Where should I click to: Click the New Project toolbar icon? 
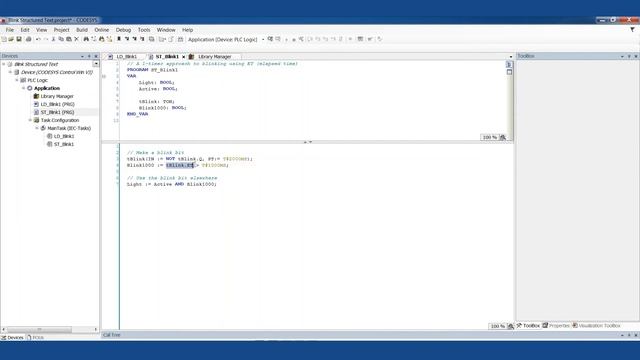coord(4,39)
